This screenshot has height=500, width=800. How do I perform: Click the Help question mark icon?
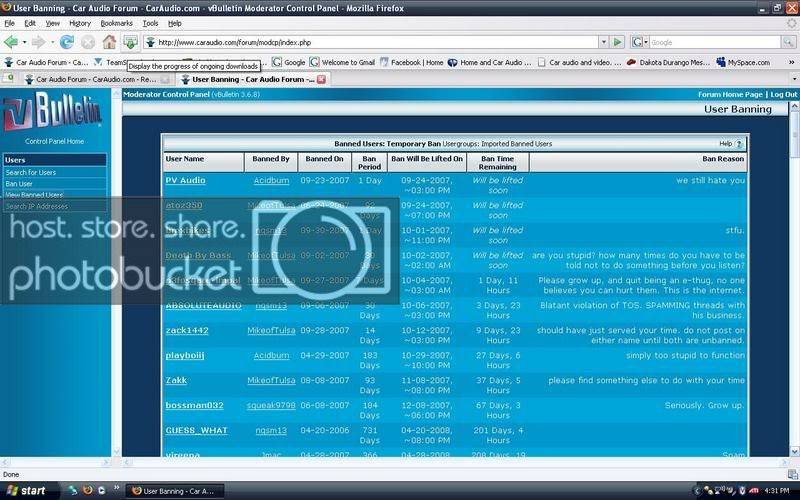click(738, 144)
